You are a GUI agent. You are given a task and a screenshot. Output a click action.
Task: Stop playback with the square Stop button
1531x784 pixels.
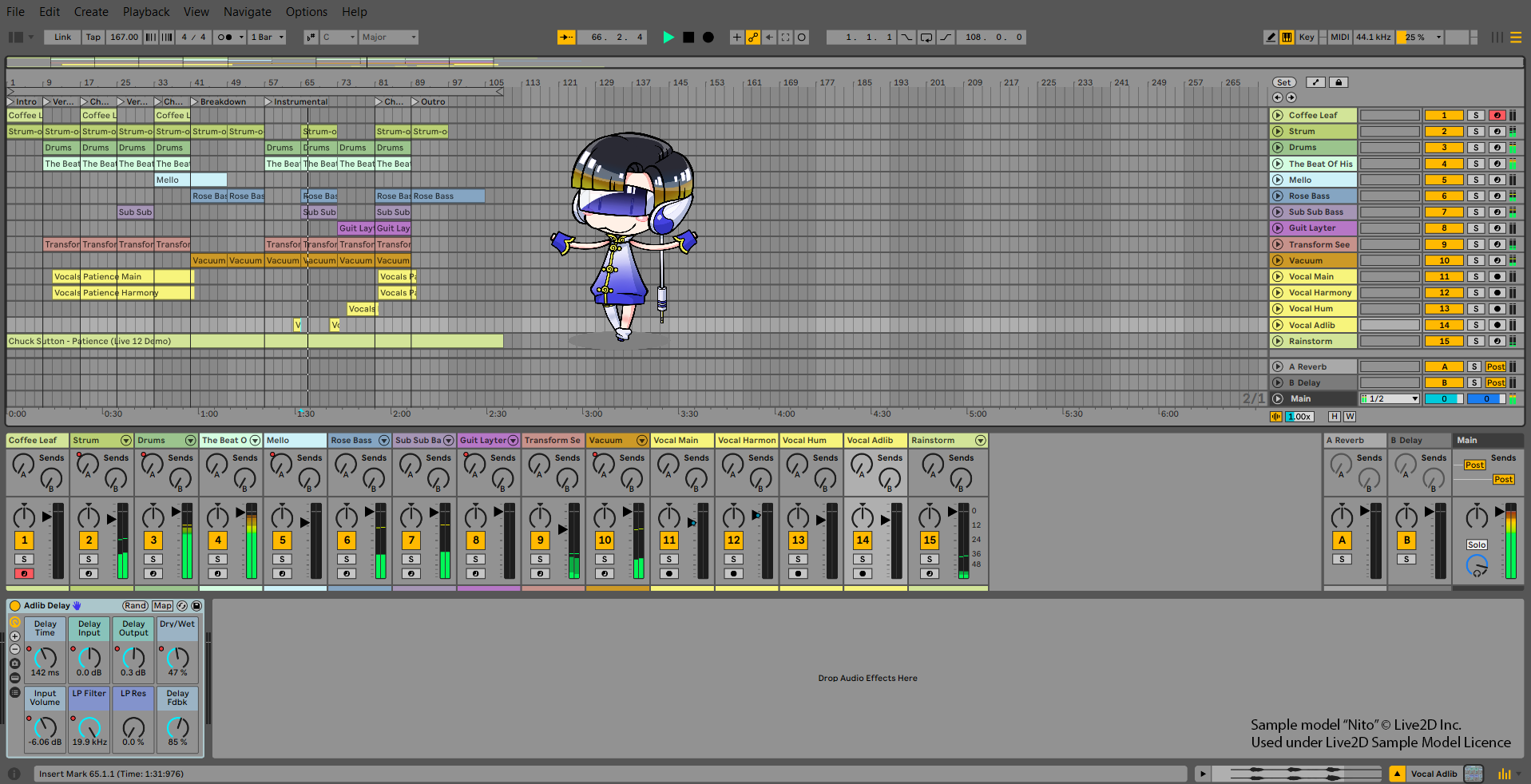pos(688,38)
